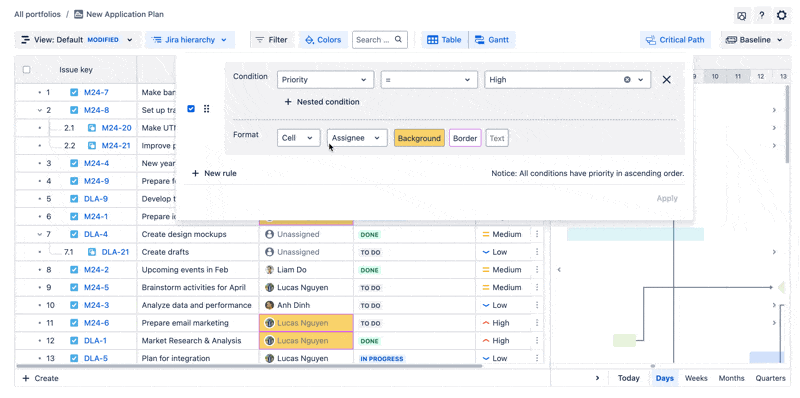Open the feedback chat icon
Image resolution: width=800 pixels, height=398 pixels.
742,15
